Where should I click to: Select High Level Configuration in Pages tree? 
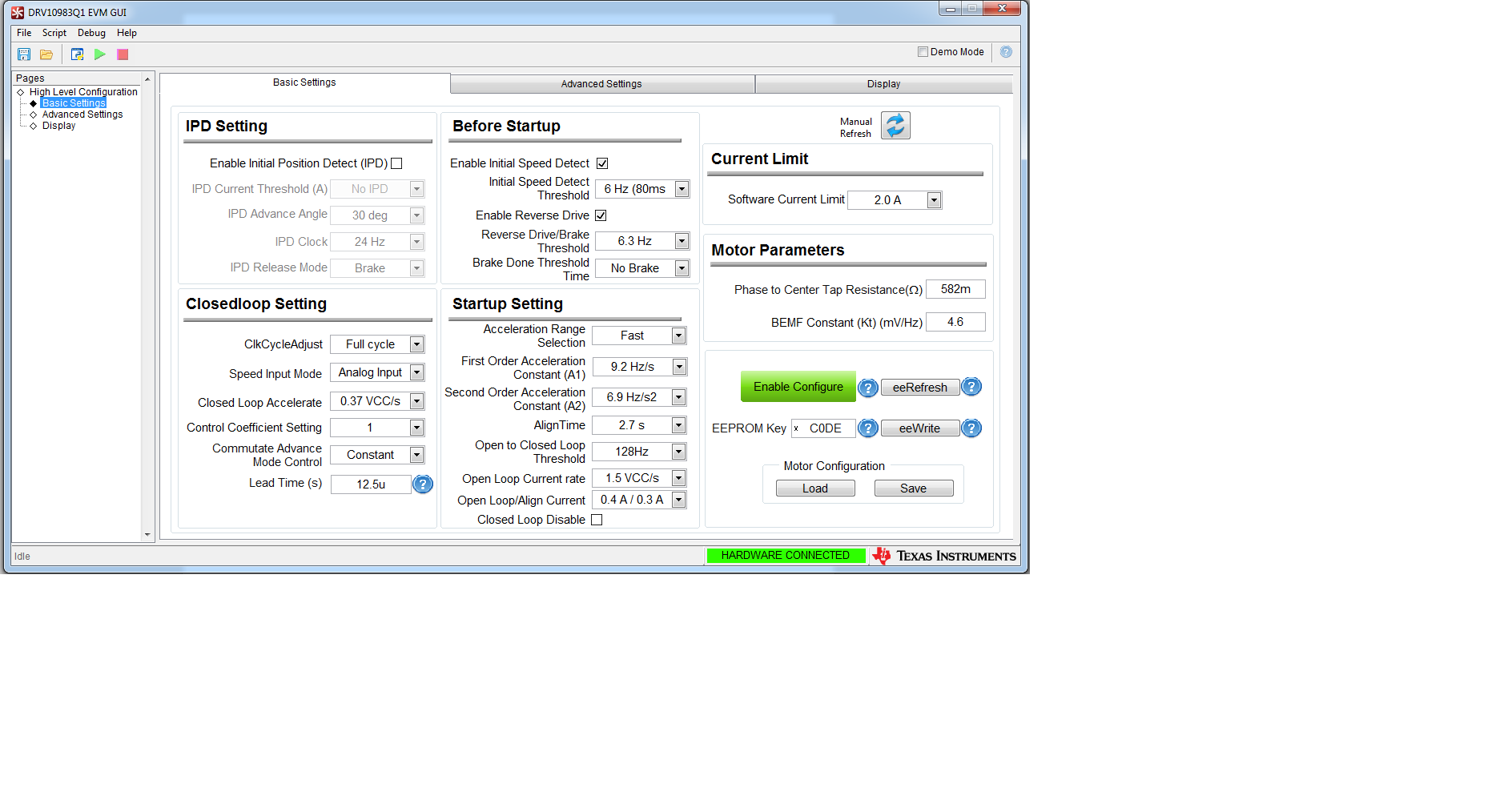[83, 92]
